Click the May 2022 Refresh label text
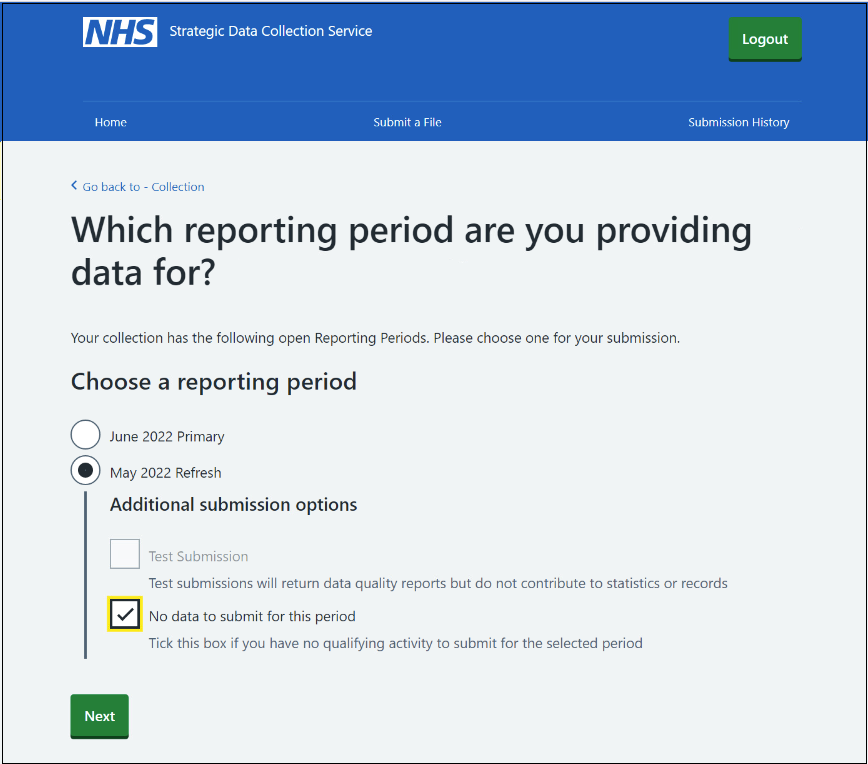Viewport: 868px width, 764px height. point(166,473)
